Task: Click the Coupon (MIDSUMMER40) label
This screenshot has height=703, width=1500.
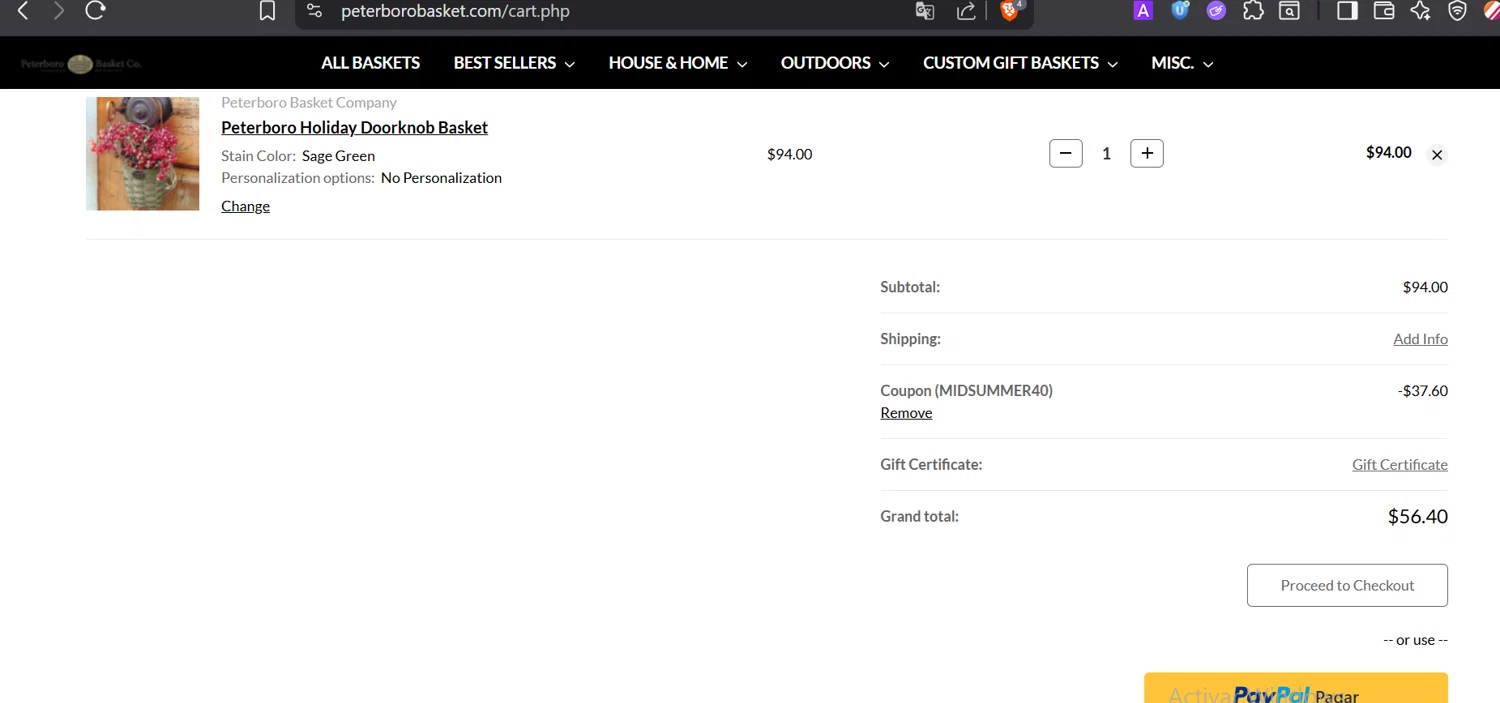Action: 966,391
